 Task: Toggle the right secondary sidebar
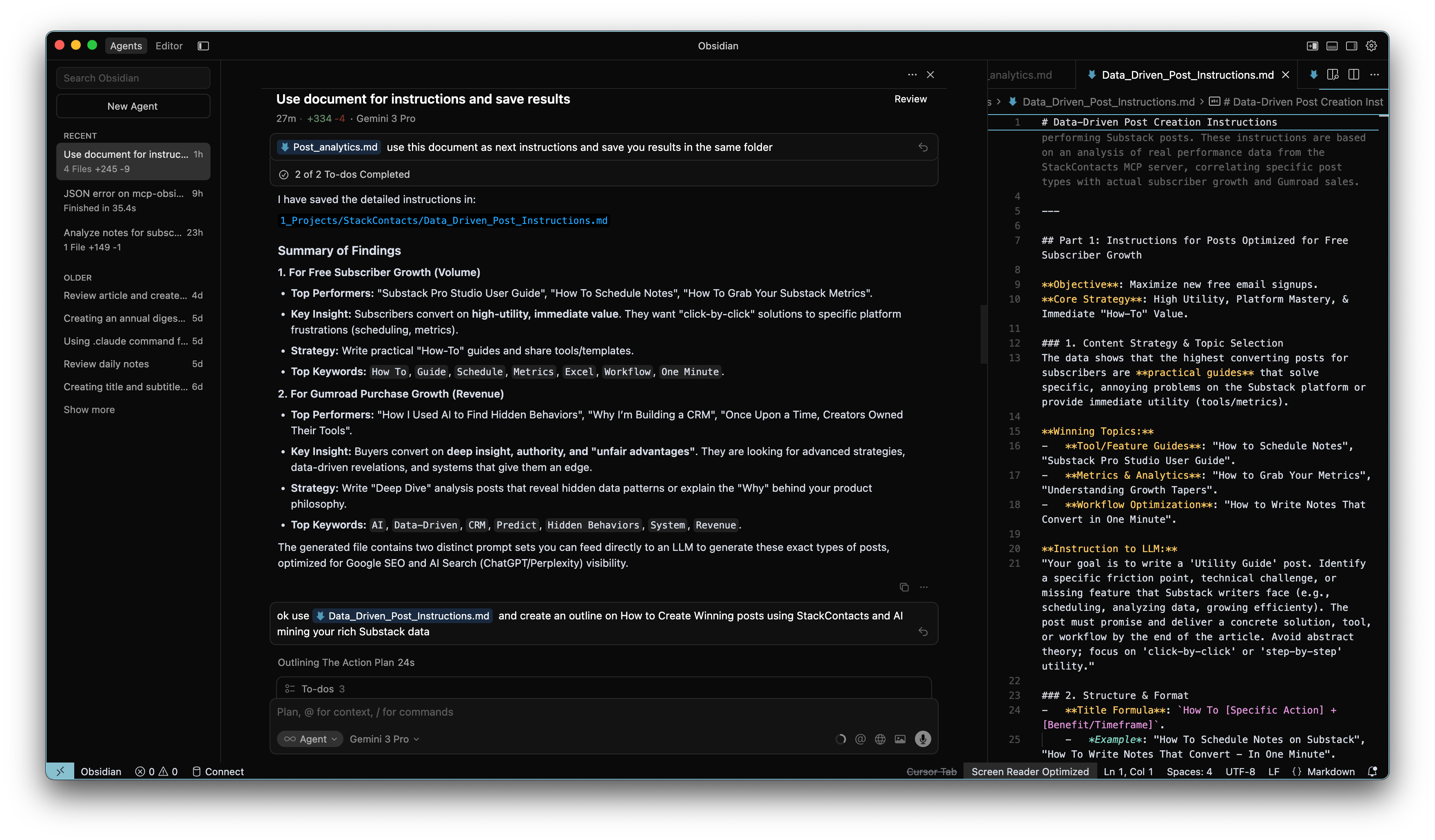(x=1351, y=46)
